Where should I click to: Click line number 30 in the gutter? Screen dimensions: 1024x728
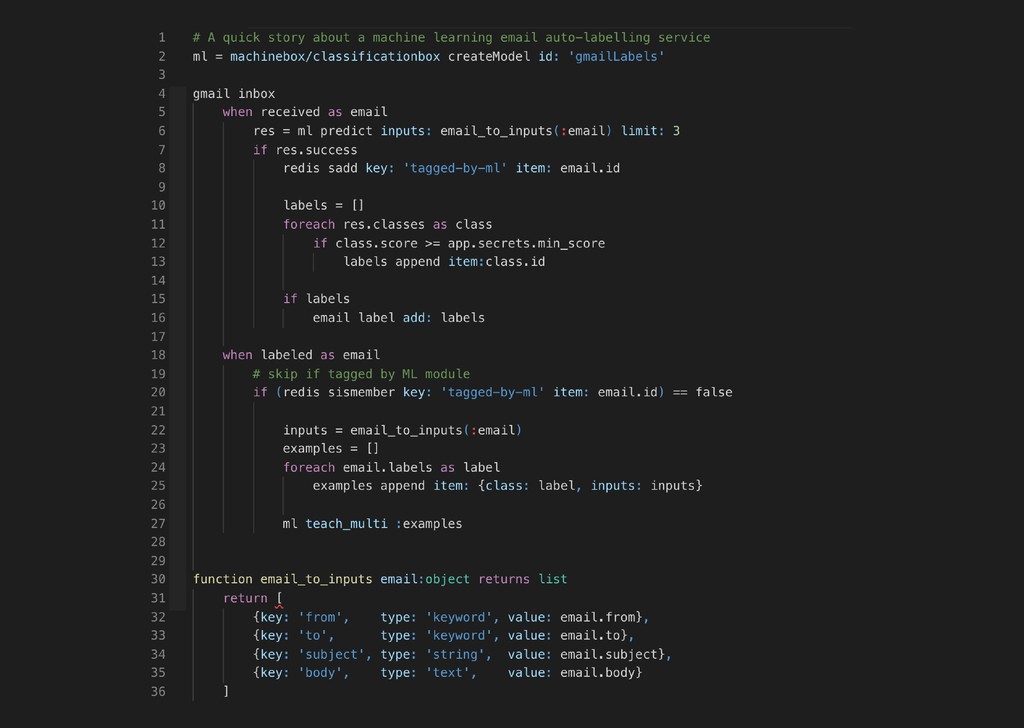click(x=158, y=579)
